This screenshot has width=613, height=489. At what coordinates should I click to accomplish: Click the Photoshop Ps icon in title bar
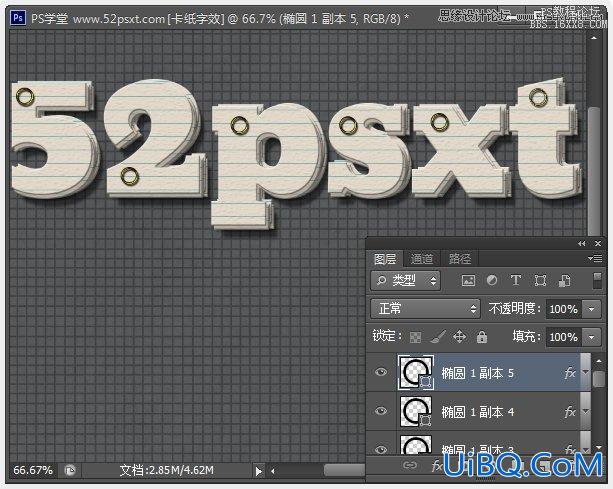click(x=18, y=18)
